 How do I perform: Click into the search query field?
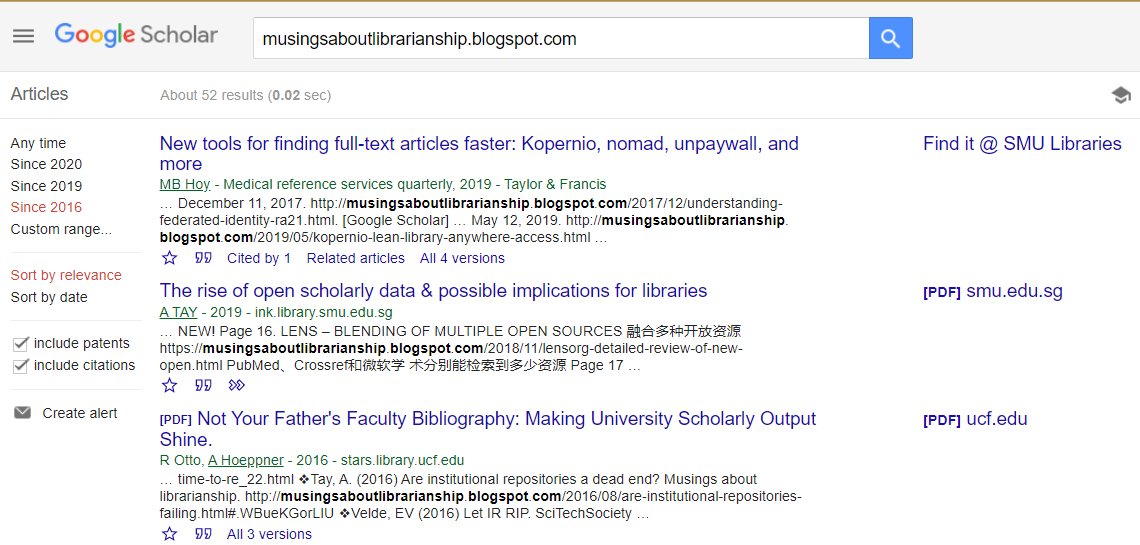coord(561,38)
